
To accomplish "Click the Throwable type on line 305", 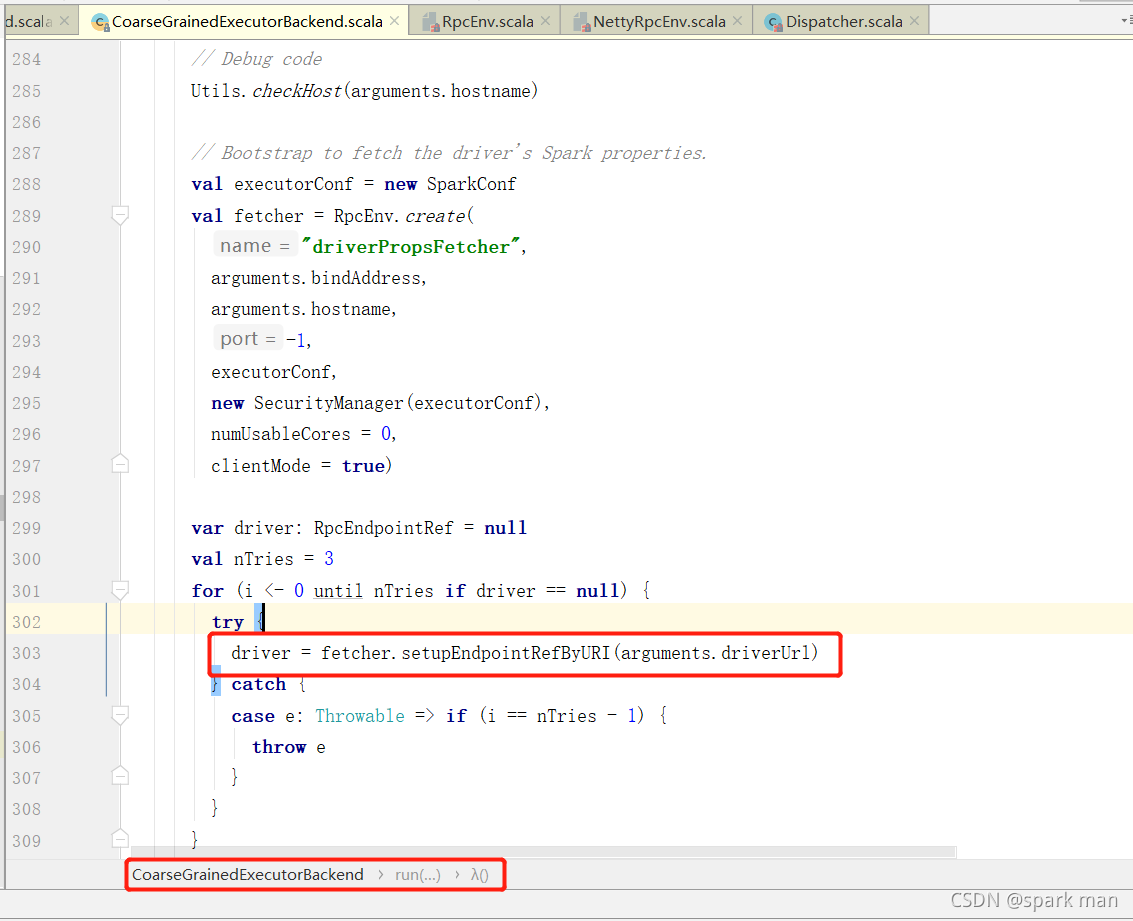I will point(360,716).
